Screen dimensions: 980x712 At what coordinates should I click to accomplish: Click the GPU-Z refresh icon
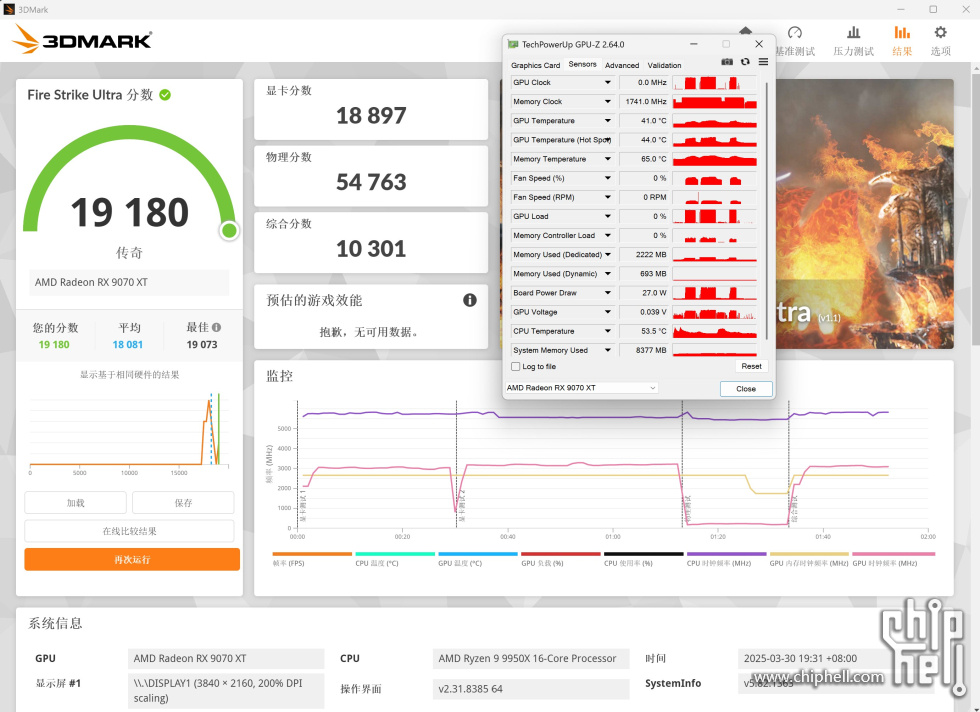pyautogui.click(x=745, y=62)
